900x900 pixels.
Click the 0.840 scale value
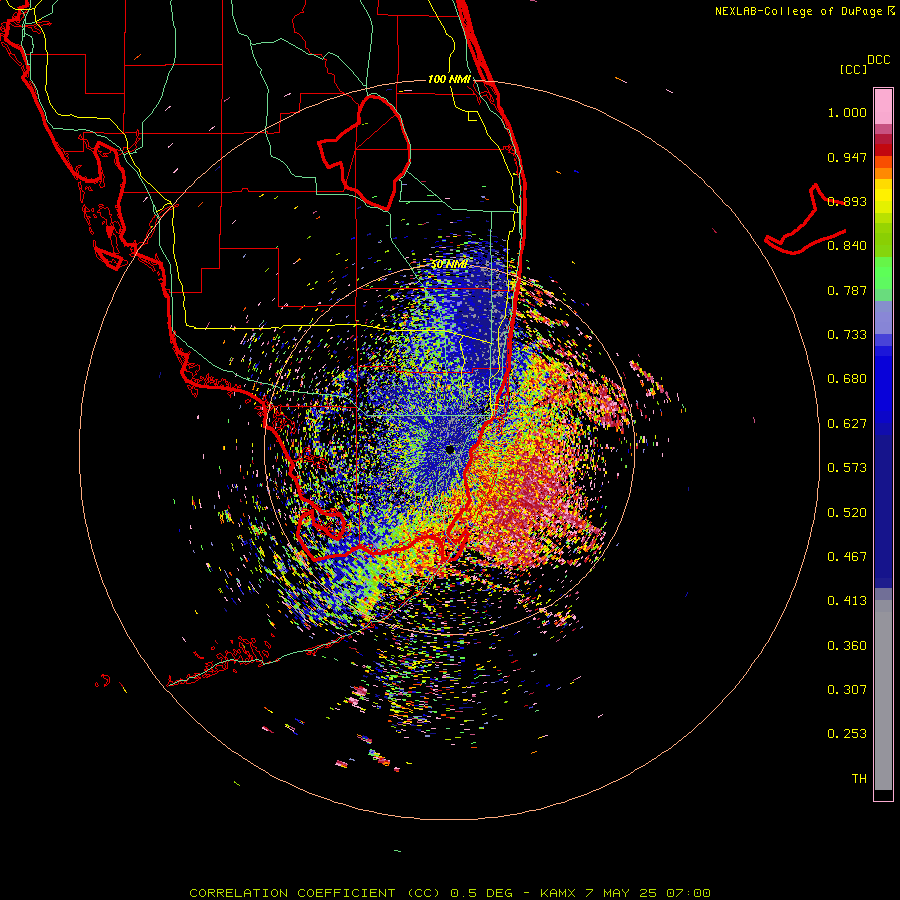coord(847,246)
